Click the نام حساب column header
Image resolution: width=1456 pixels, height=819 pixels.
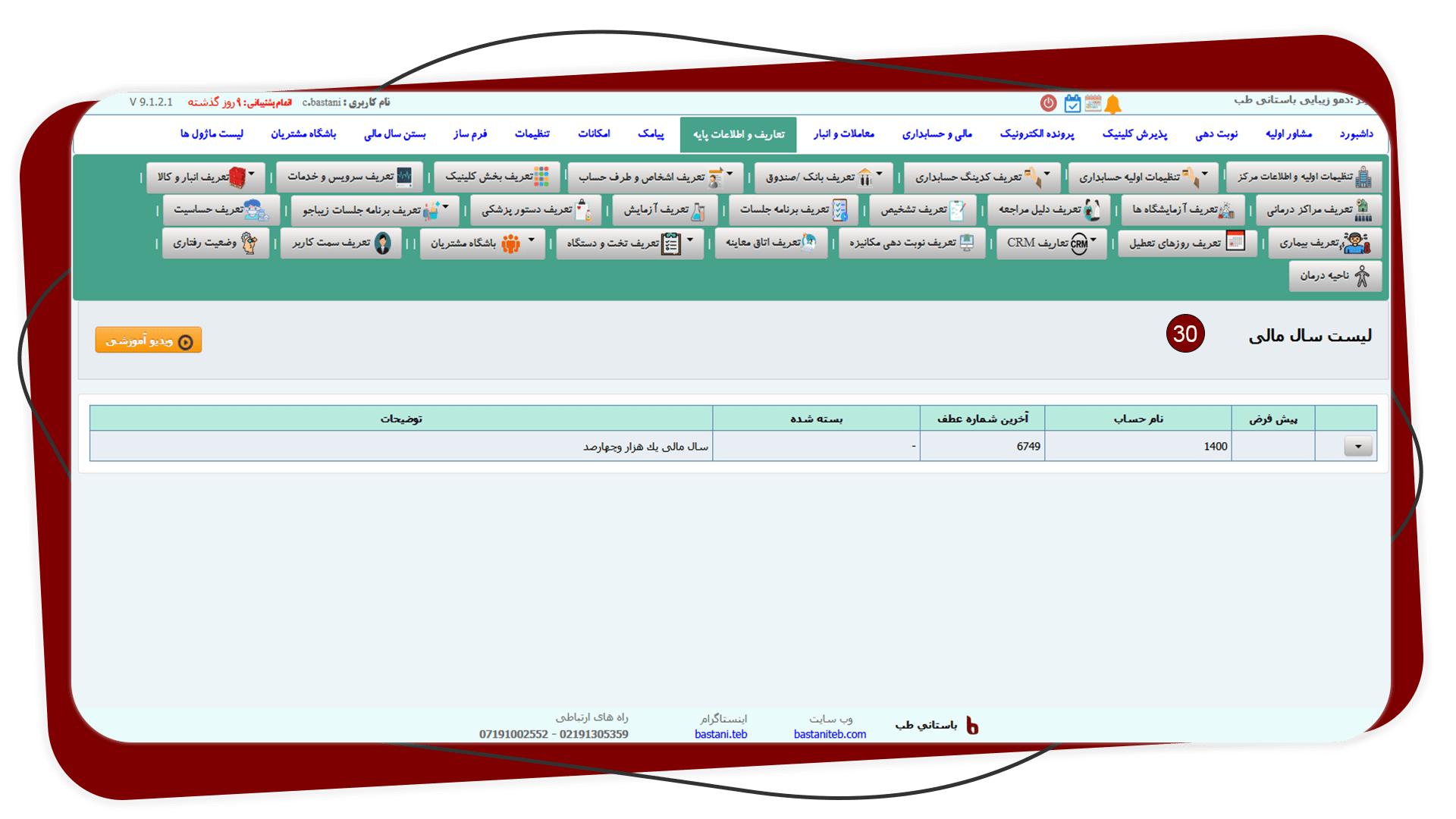(x=1138, y=419)
